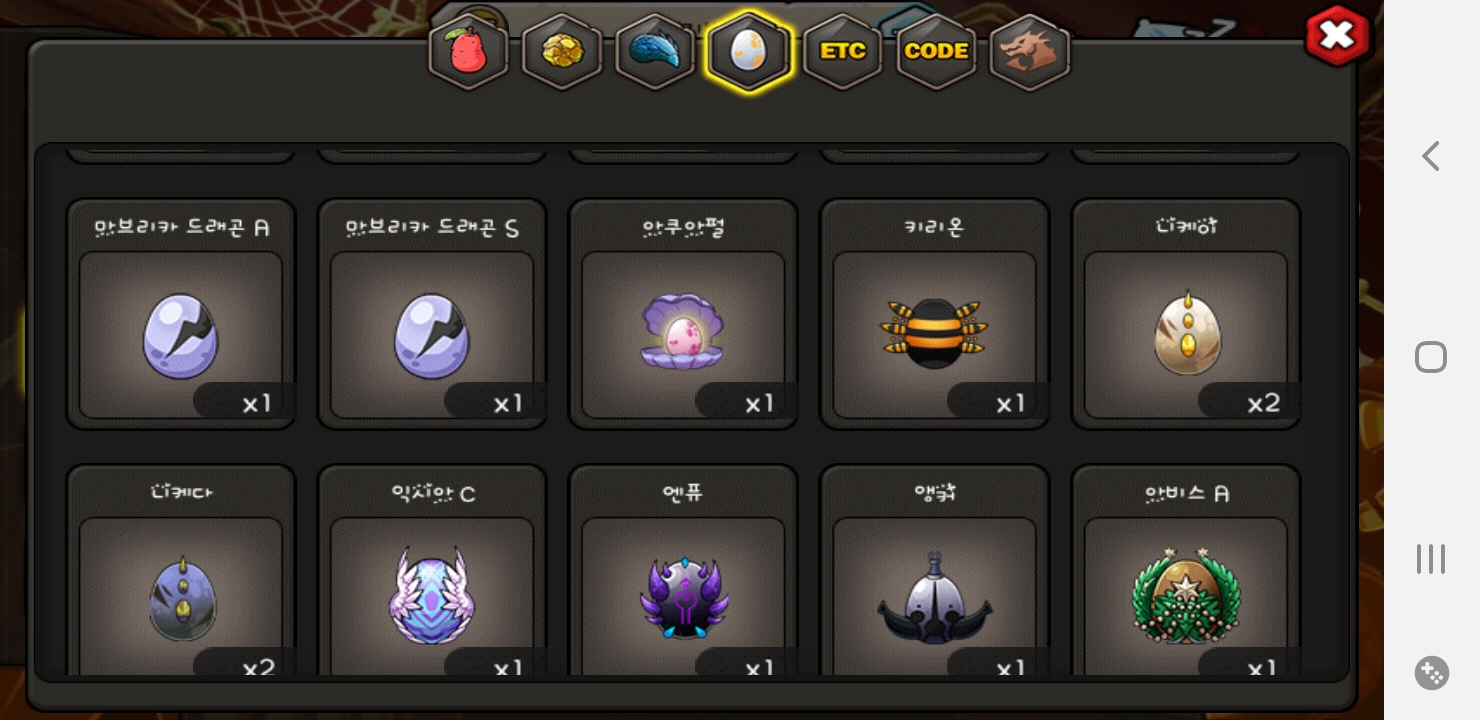
Task: Tap the Android home button
Action: [x=1431, y=357]
